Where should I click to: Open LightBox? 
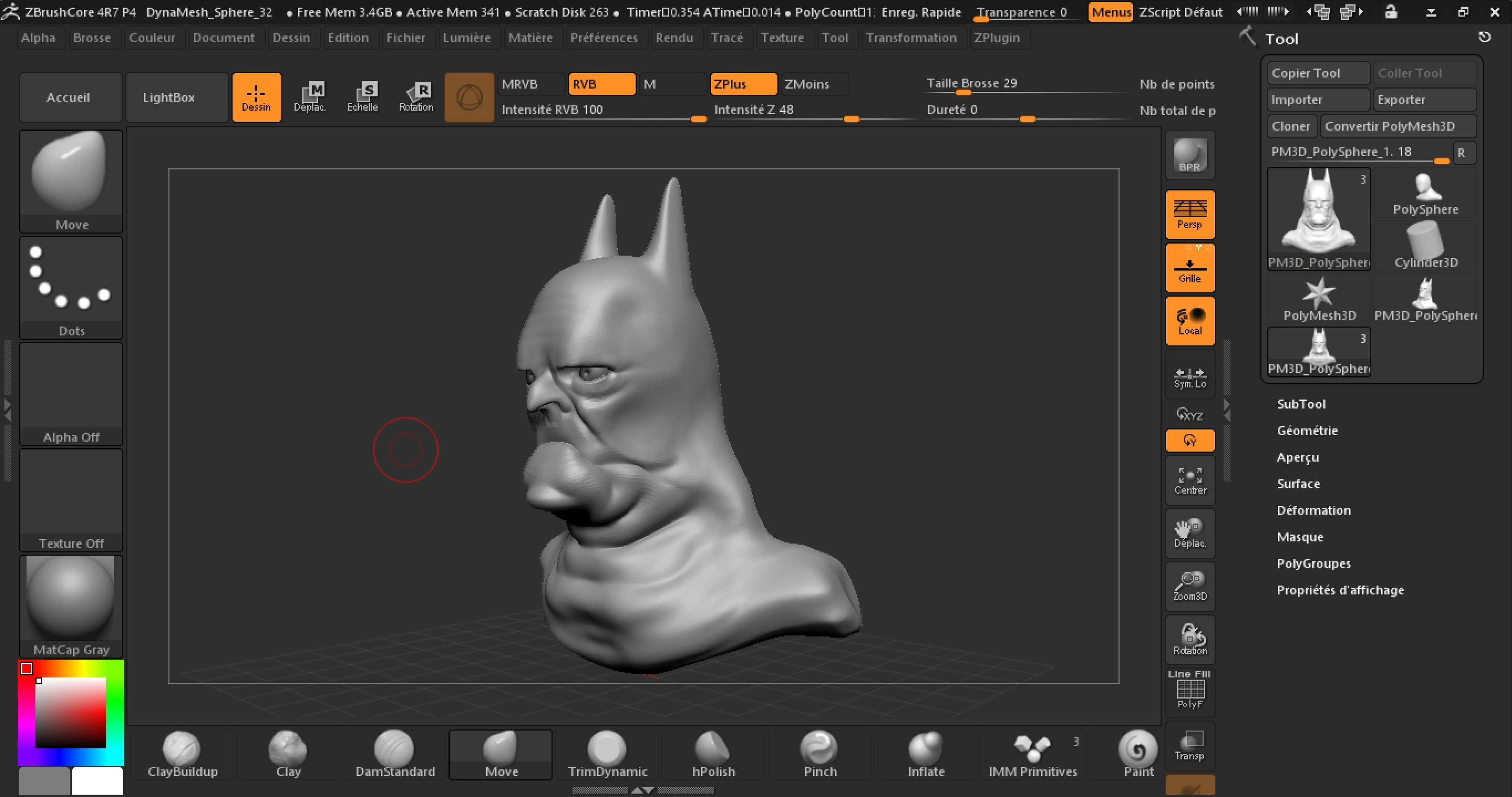(177, 98)
